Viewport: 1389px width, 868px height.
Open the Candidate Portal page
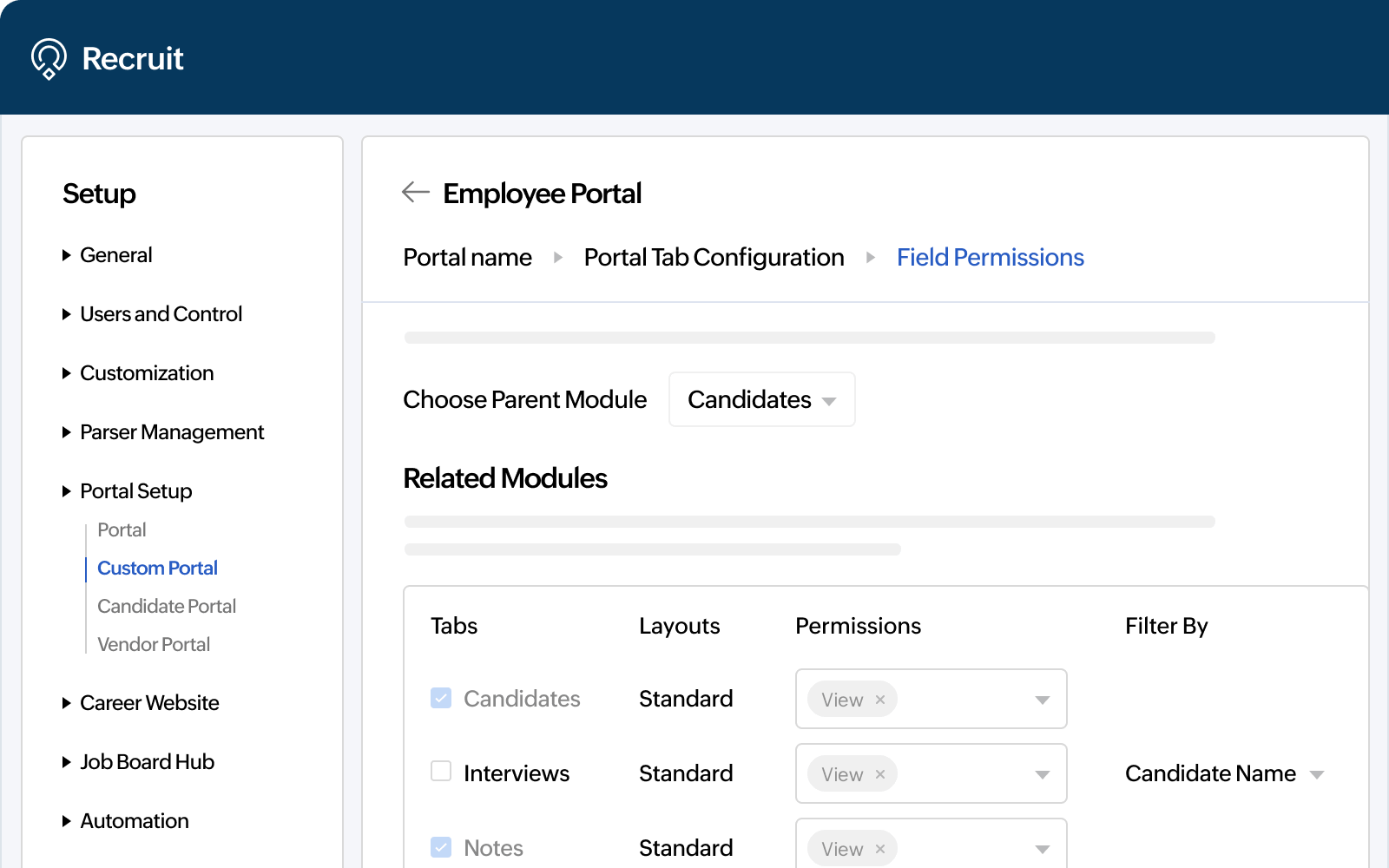166,606
